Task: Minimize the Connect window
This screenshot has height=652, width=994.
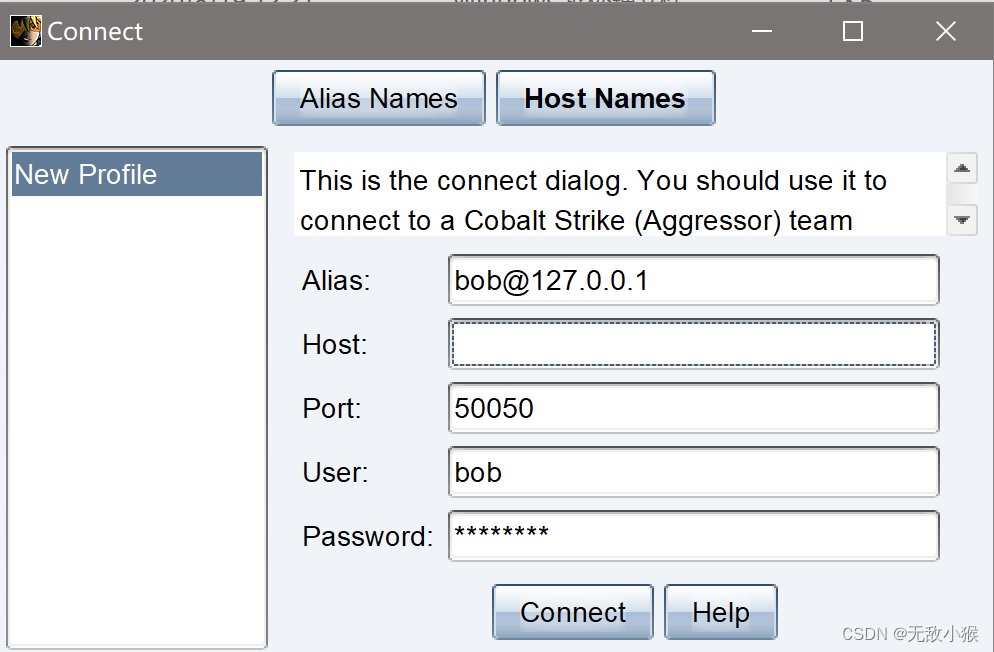Action: pyautogui.click(x=761, y=31)
